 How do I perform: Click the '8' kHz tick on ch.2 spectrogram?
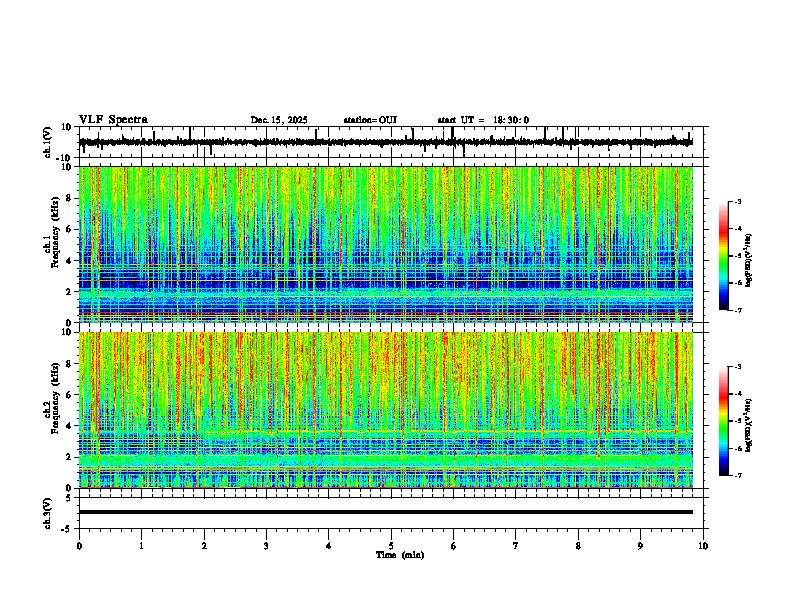click(x=69, y=364)
